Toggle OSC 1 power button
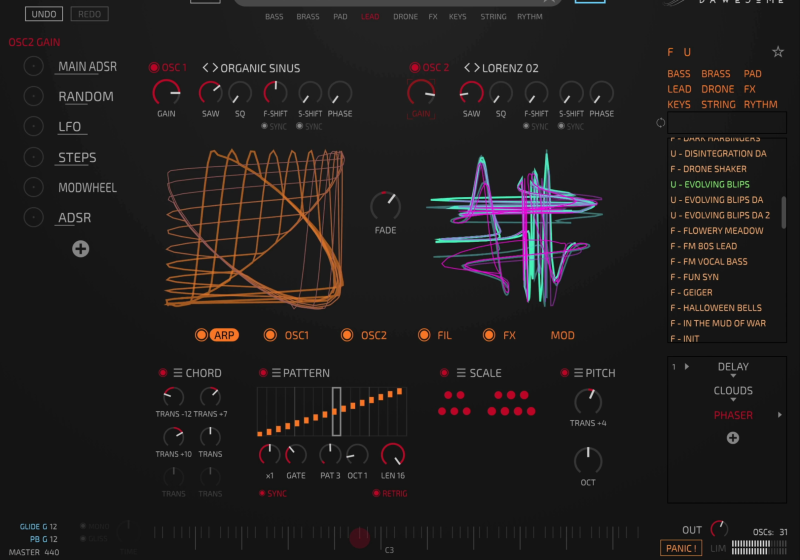 tap(153, 67)
